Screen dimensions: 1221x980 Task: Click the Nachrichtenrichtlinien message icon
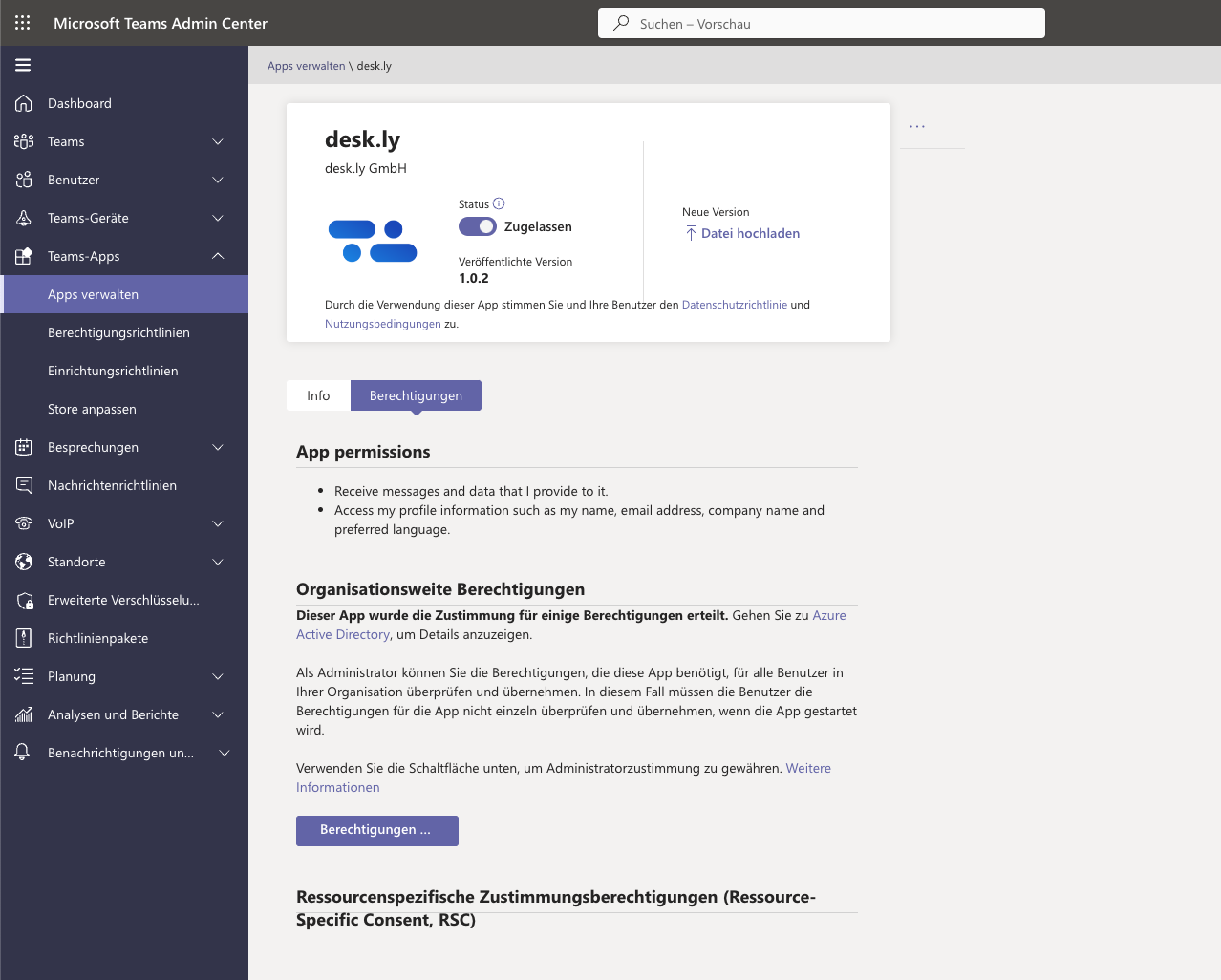coord(24,485)
